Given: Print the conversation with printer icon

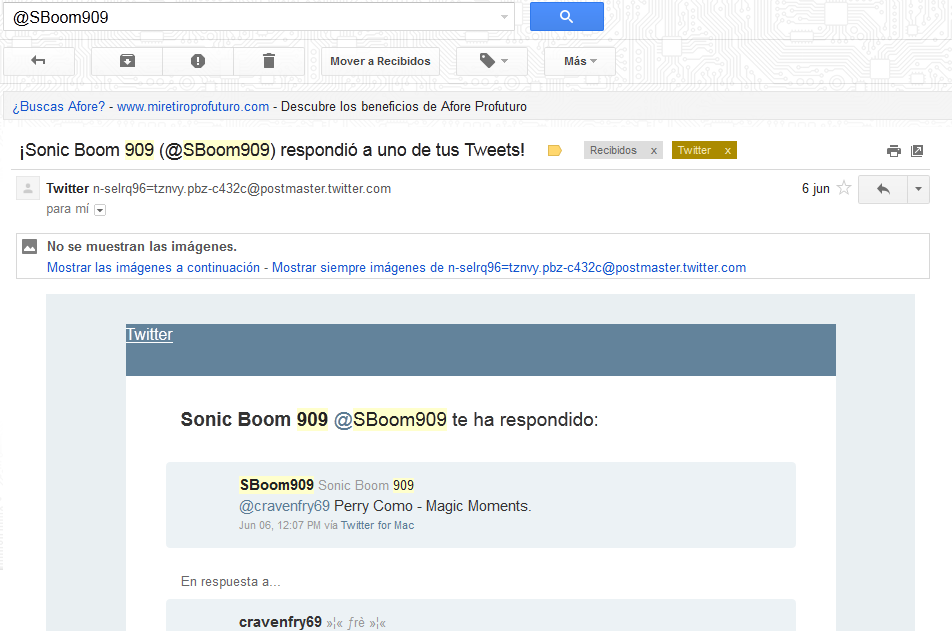Looking at the screenshot, I should [x=894, y=151].
